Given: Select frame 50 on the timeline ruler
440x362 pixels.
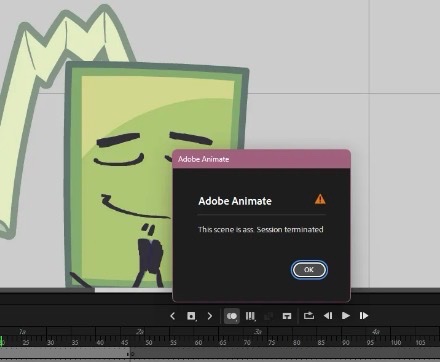Looking at the screenshot, I should (x=149, y=342).
